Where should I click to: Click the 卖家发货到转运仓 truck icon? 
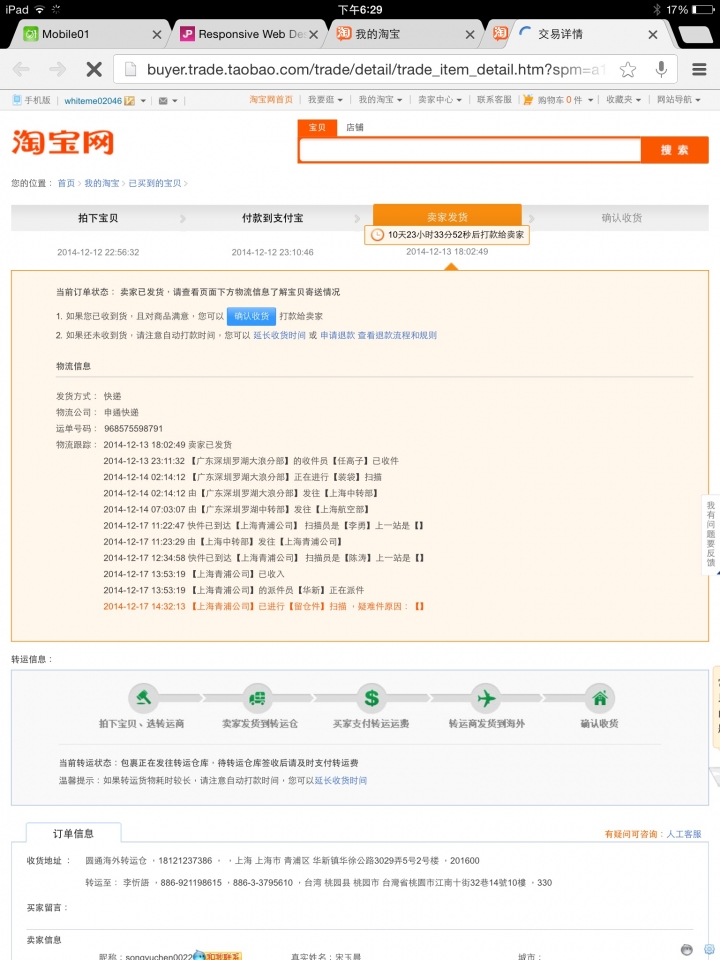[257, 698]
